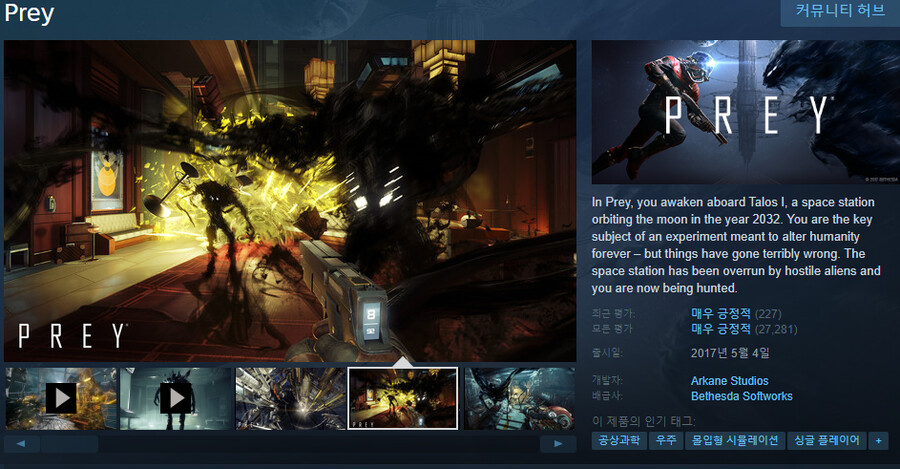Select the 공상과학 tag
This screenshot has width=900, height=469.
618,440
